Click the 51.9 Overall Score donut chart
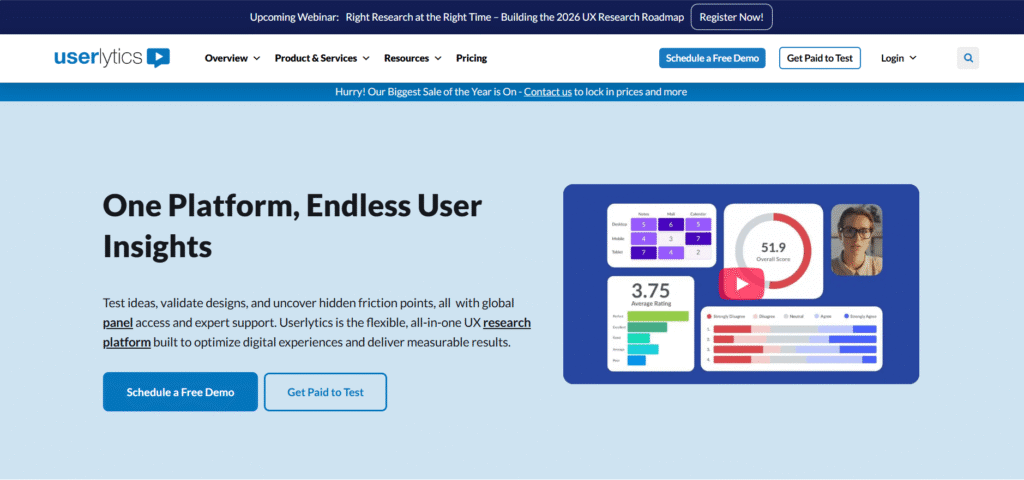This screenshot has width=1024, height=480. point(773,250)
